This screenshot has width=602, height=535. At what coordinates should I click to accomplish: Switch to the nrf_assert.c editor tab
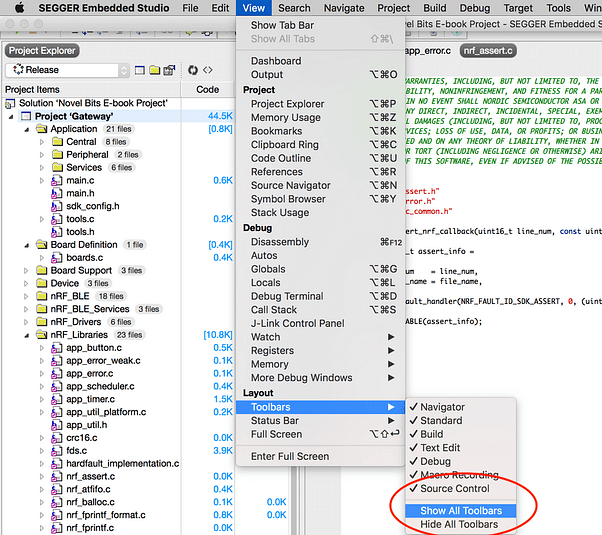coord(488,51)
